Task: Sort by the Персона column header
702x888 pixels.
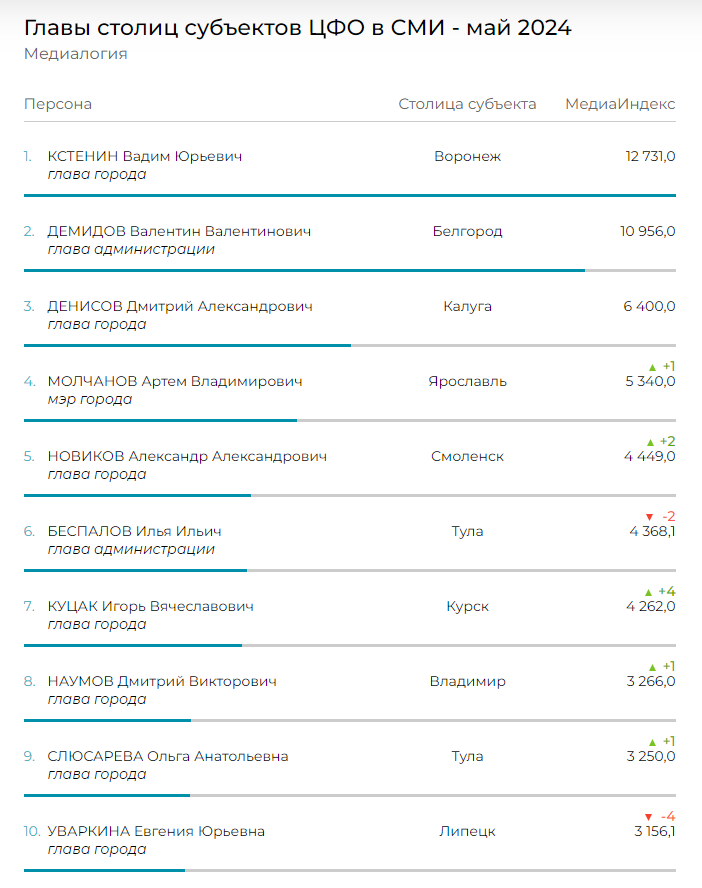Action: pyautogui.click(x=58, y=104)
